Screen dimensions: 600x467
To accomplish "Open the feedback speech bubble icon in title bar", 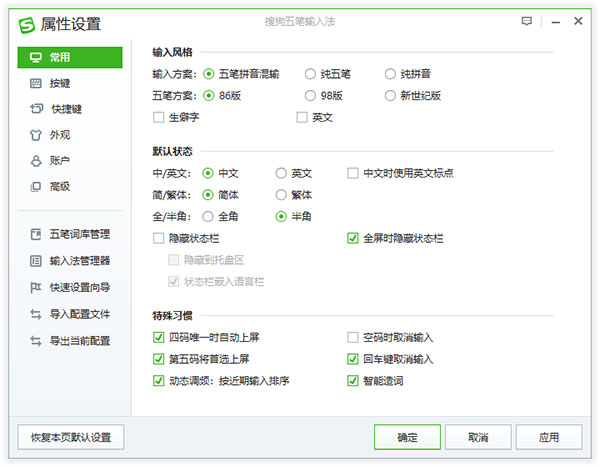I will click(x=526, y=21).
